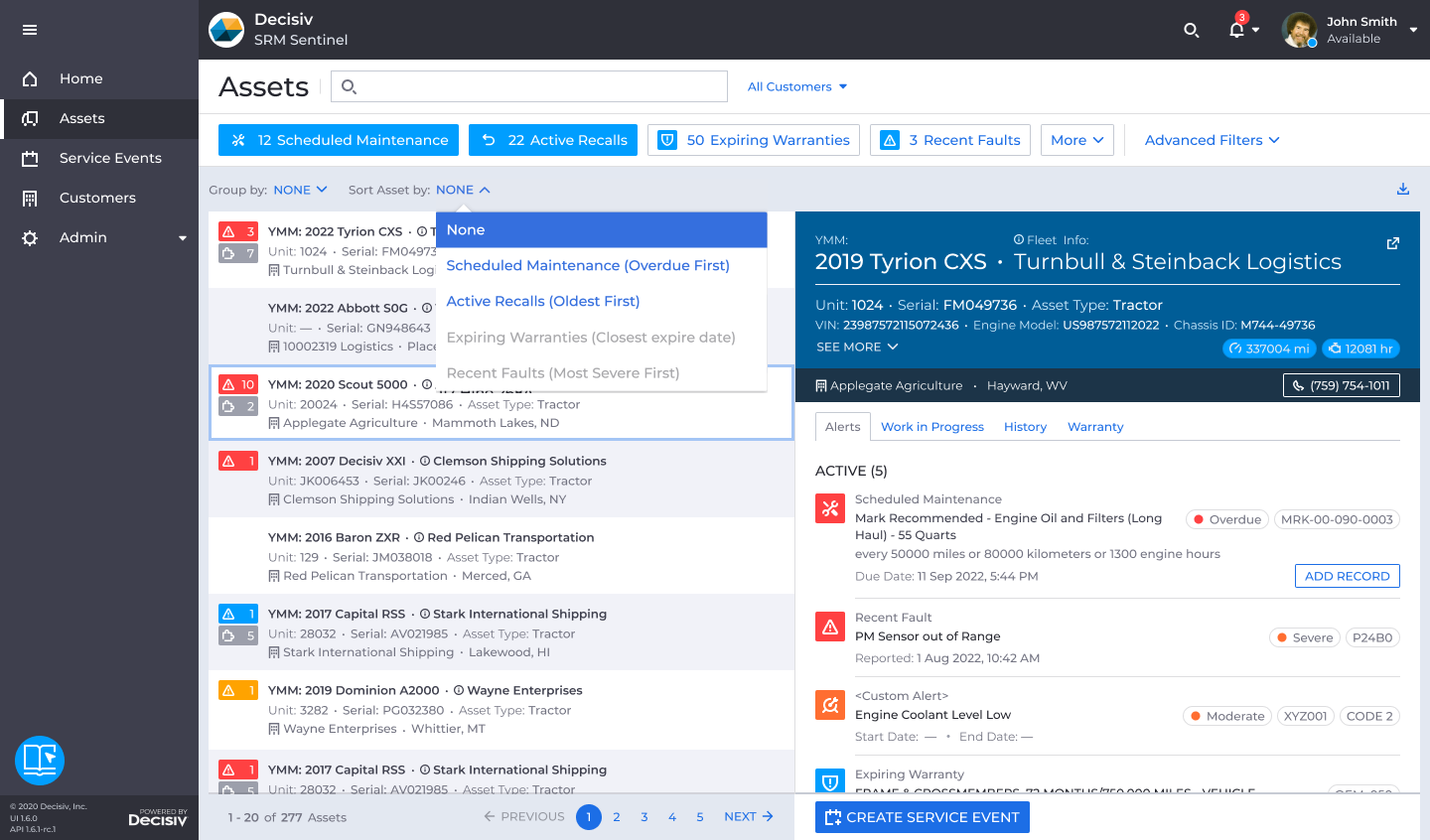Viewport: 1430px width, 840px height.
Task: Click the red alert badge on 2007 Decisiv XXI
Action: pos(238,461)
